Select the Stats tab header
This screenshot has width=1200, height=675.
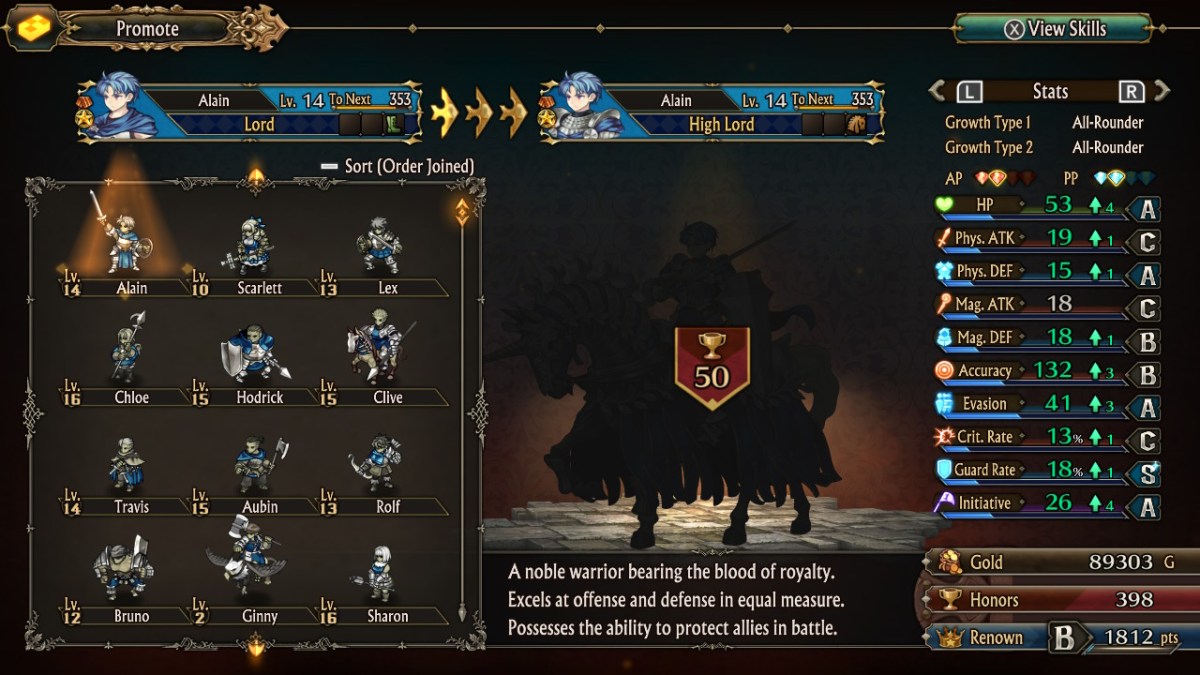(1050, 92)
